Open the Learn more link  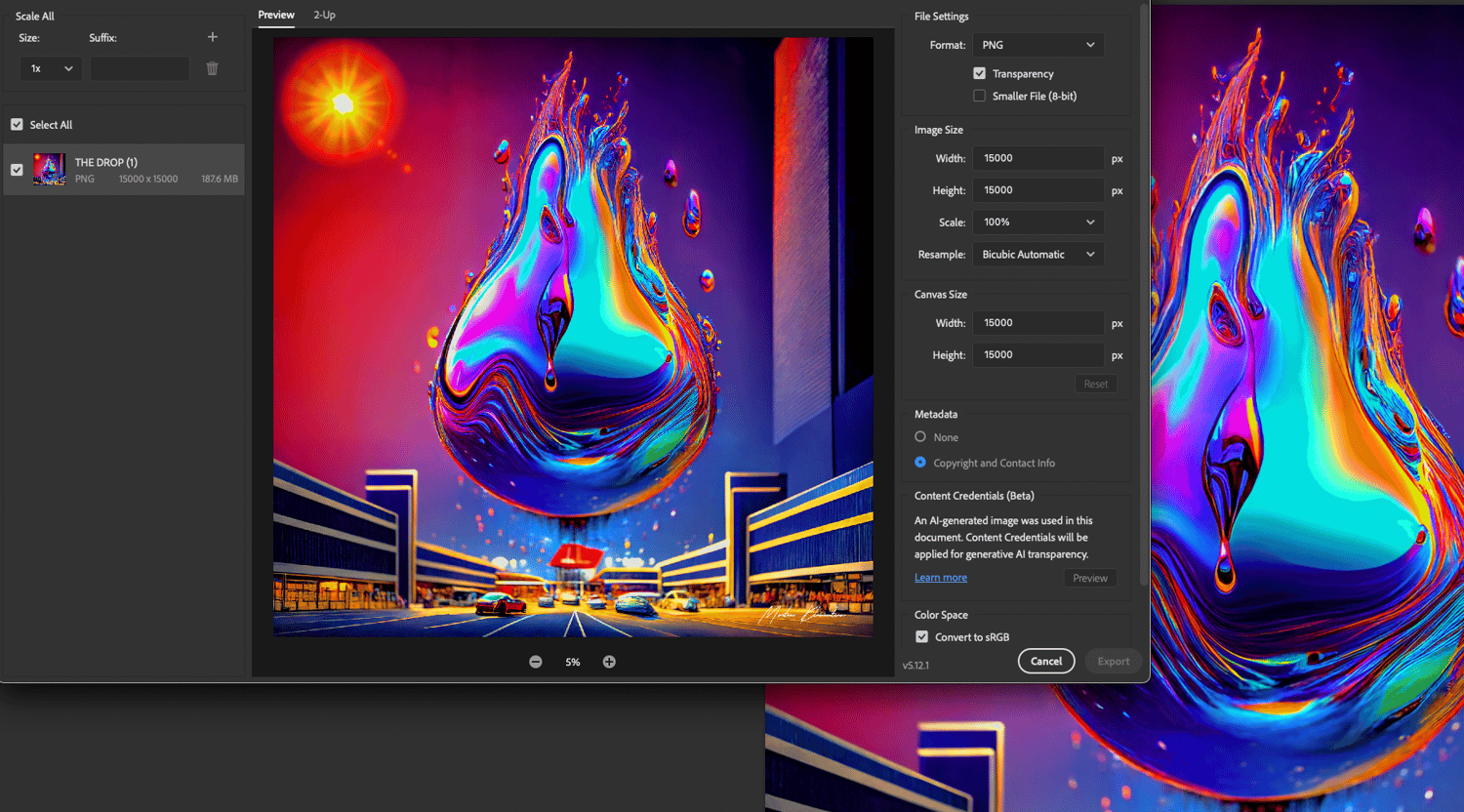pyautogui.click(x=941, y=578)
